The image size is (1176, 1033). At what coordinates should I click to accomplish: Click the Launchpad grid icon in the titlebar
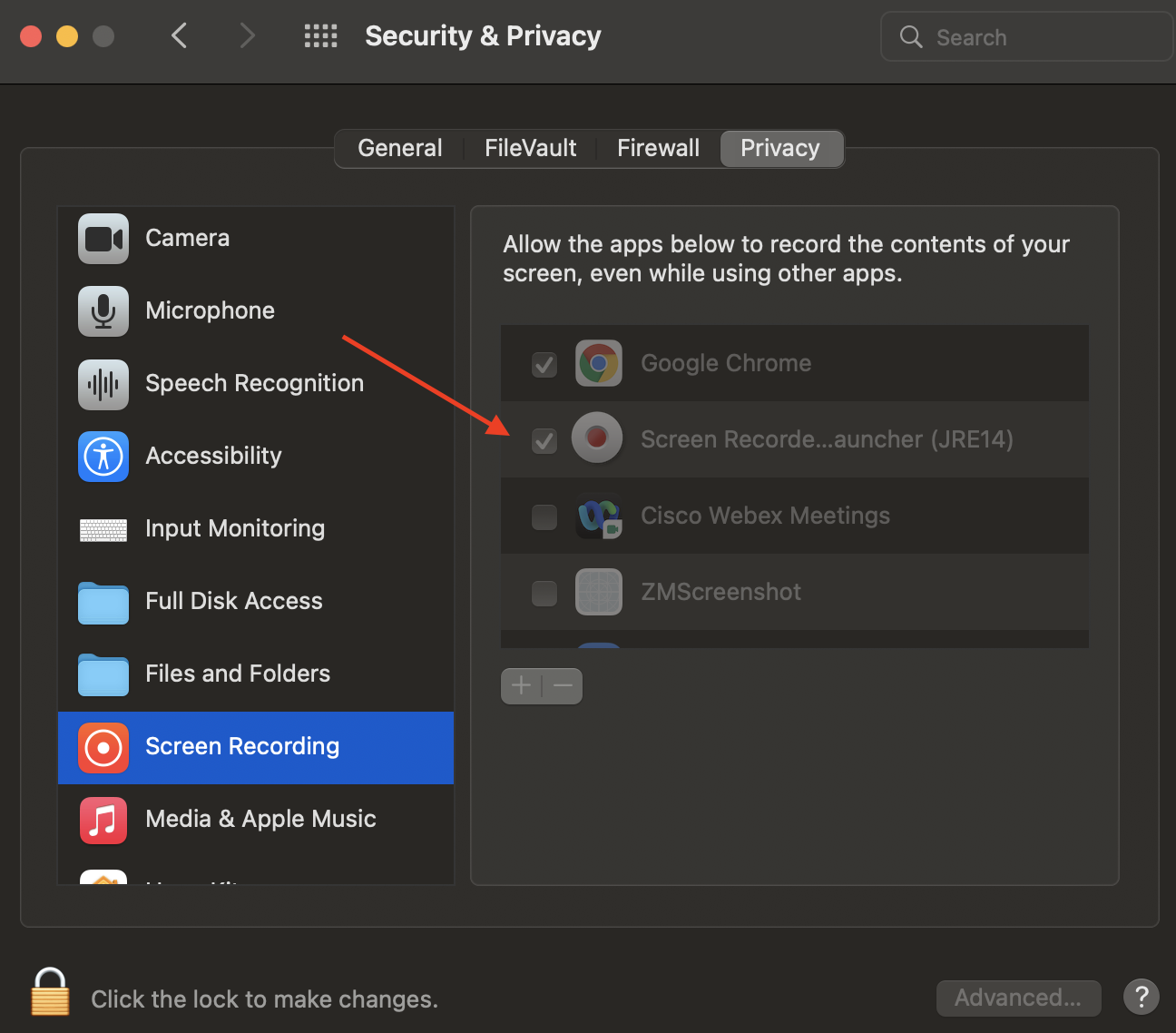coord(320,35)
